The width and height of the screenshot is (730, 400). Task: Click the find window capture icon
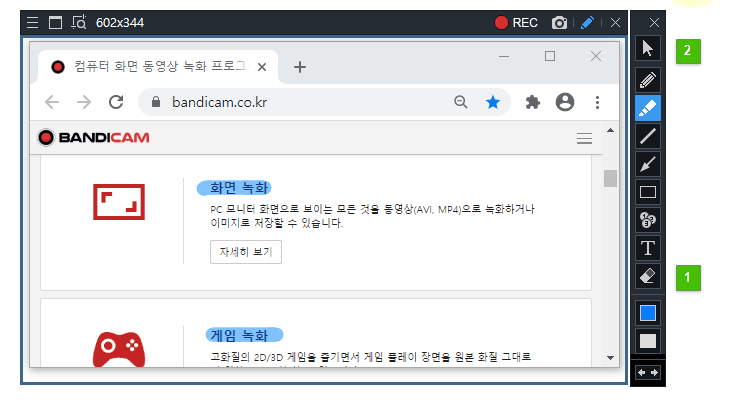coord(79,22)
